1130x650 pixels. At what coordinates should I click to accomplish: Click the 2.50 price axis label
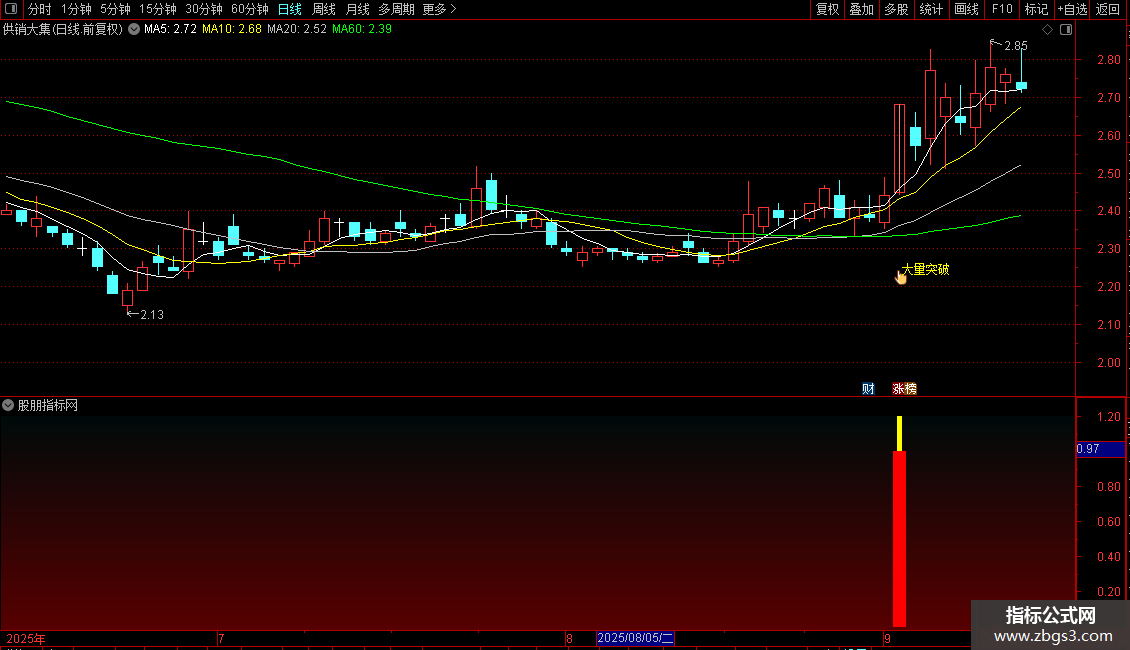pyautogui.click(x=1108, y=174)
